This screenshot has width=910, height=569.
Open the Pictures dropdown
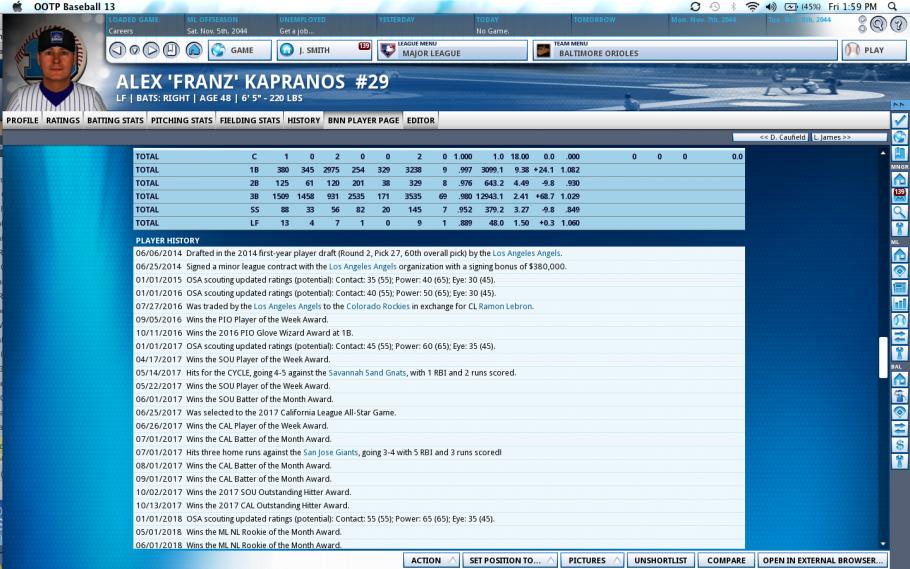click(592, 560)
